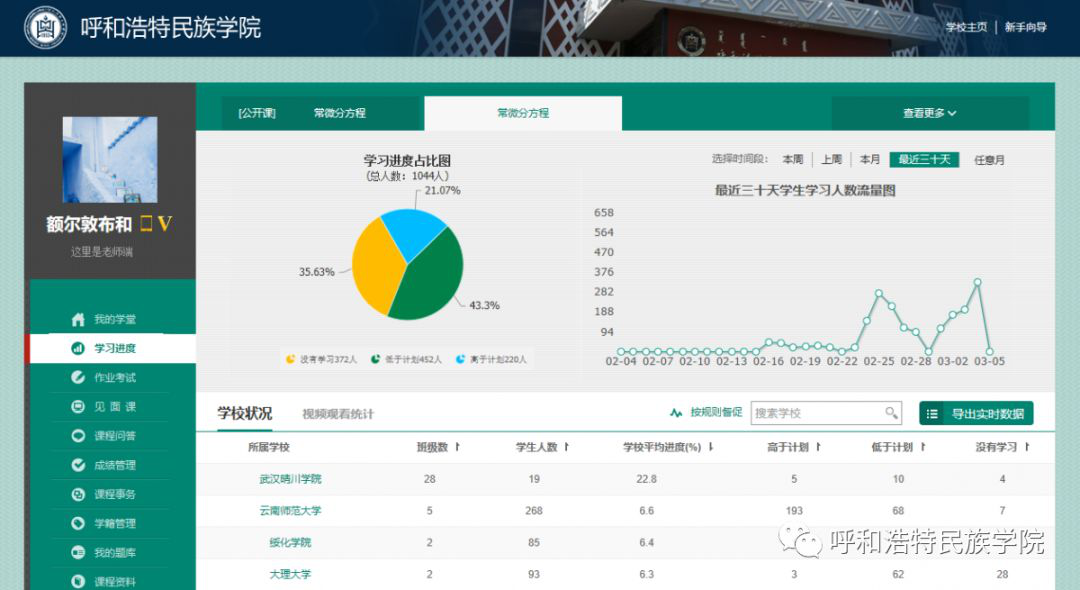Expand the 查看更多 dropdown
The height and width of the screenshot is (590, 1080).
pyautogui.click(x=929, y=113)
